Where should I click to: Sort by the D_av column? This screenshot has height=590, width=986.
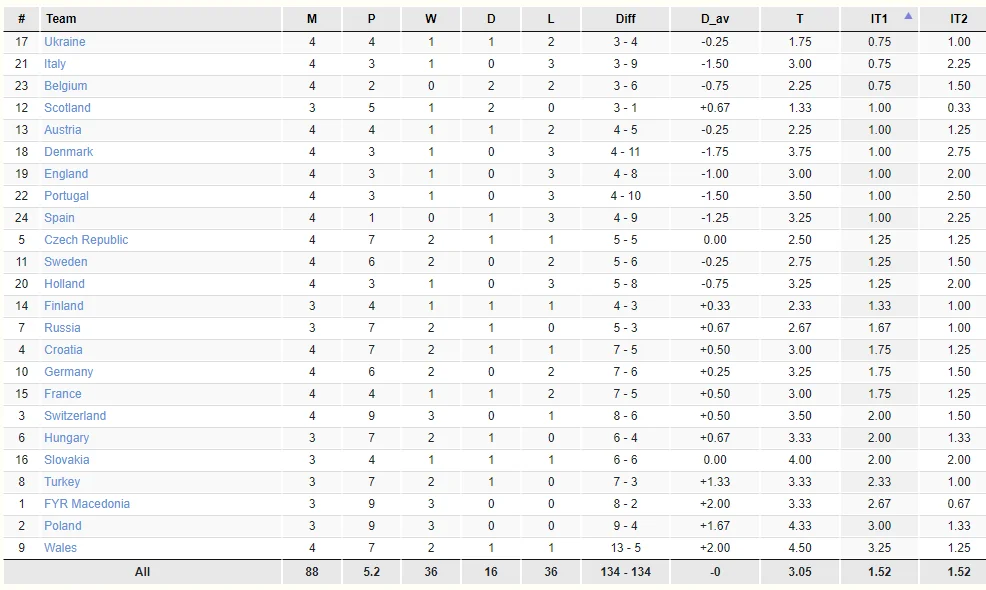pyautogui.click(x=715, y=19)
